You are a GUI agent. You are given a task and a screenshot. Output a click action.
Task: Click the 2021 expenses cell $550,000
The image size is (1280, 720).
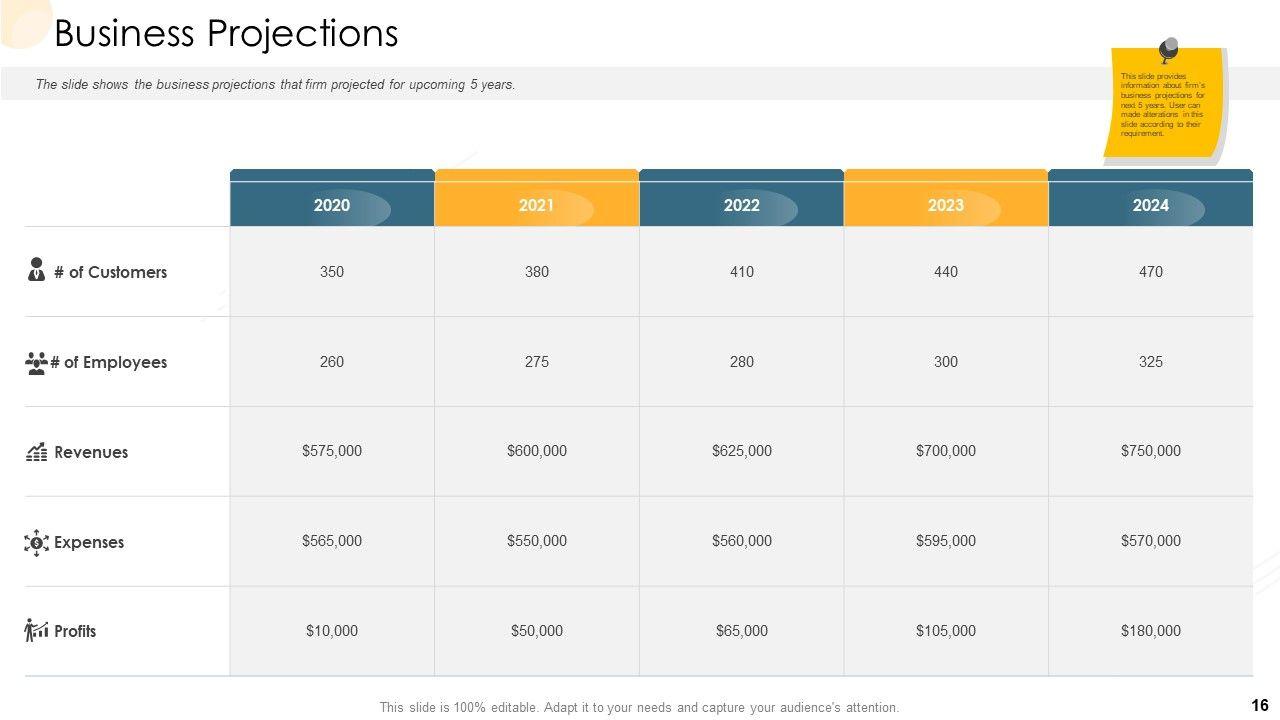point(536,541)
